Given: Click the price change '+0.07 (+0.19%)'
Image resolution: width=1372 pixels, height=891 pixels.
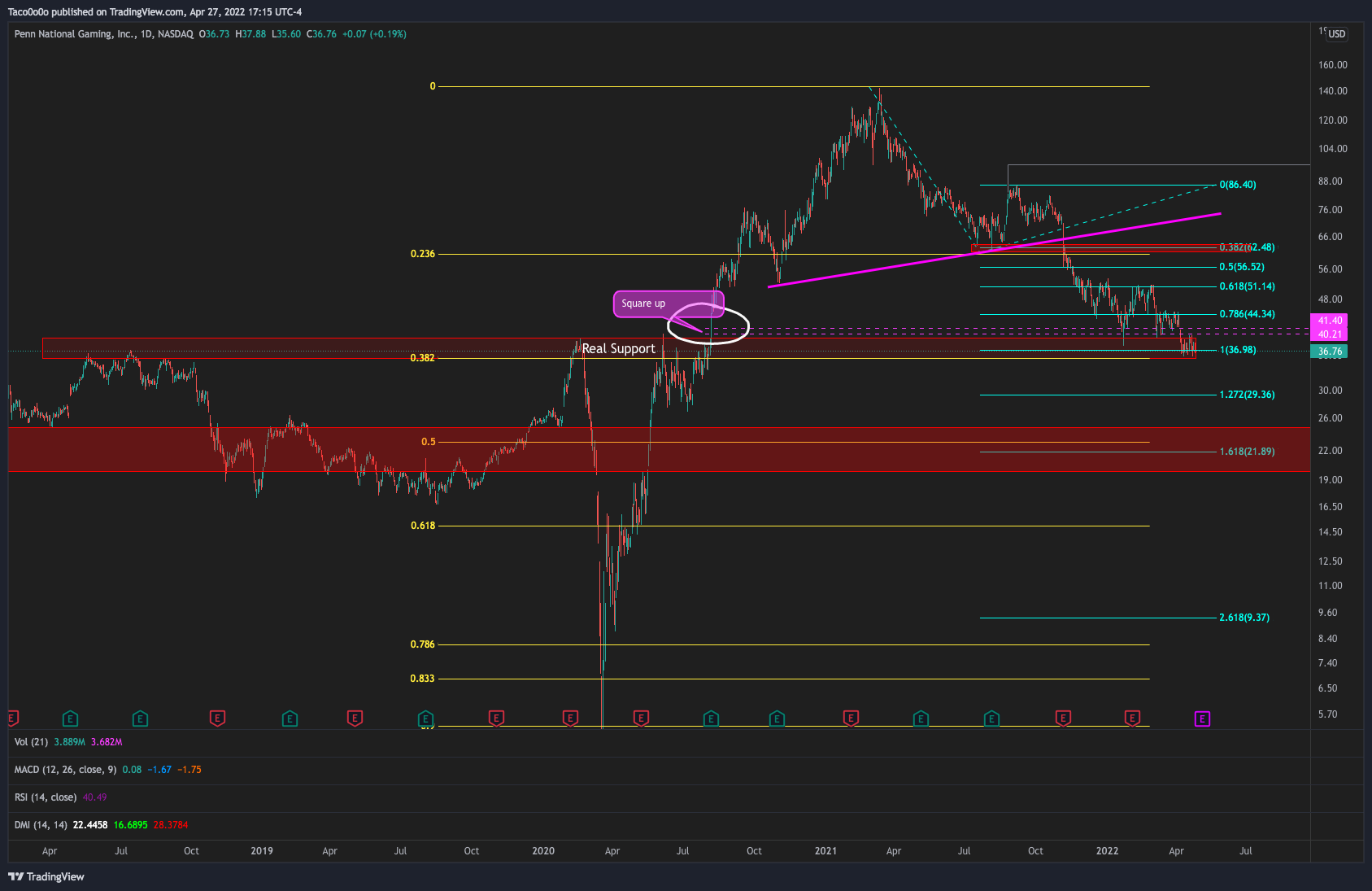Looking at the screenshot, I should click(374, 34).
